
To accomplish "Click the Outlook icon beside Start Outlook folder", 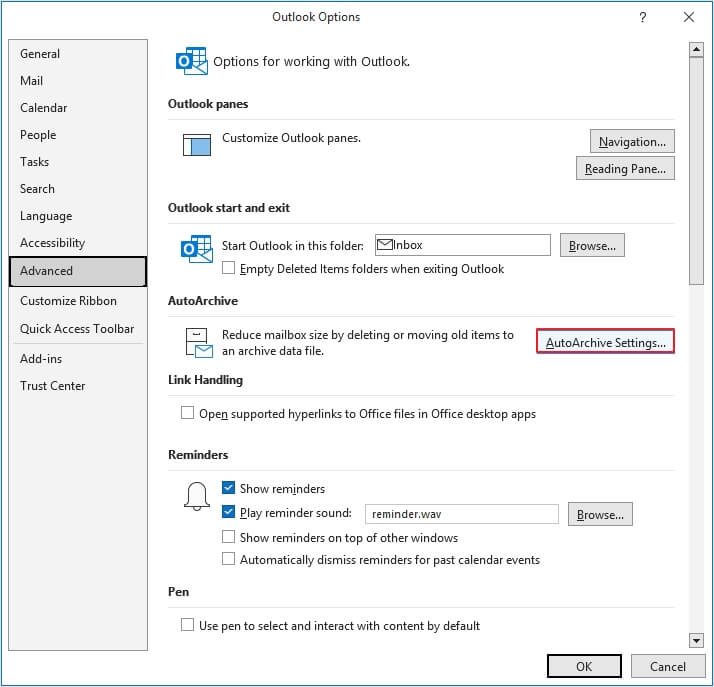I will click(197, 249).
